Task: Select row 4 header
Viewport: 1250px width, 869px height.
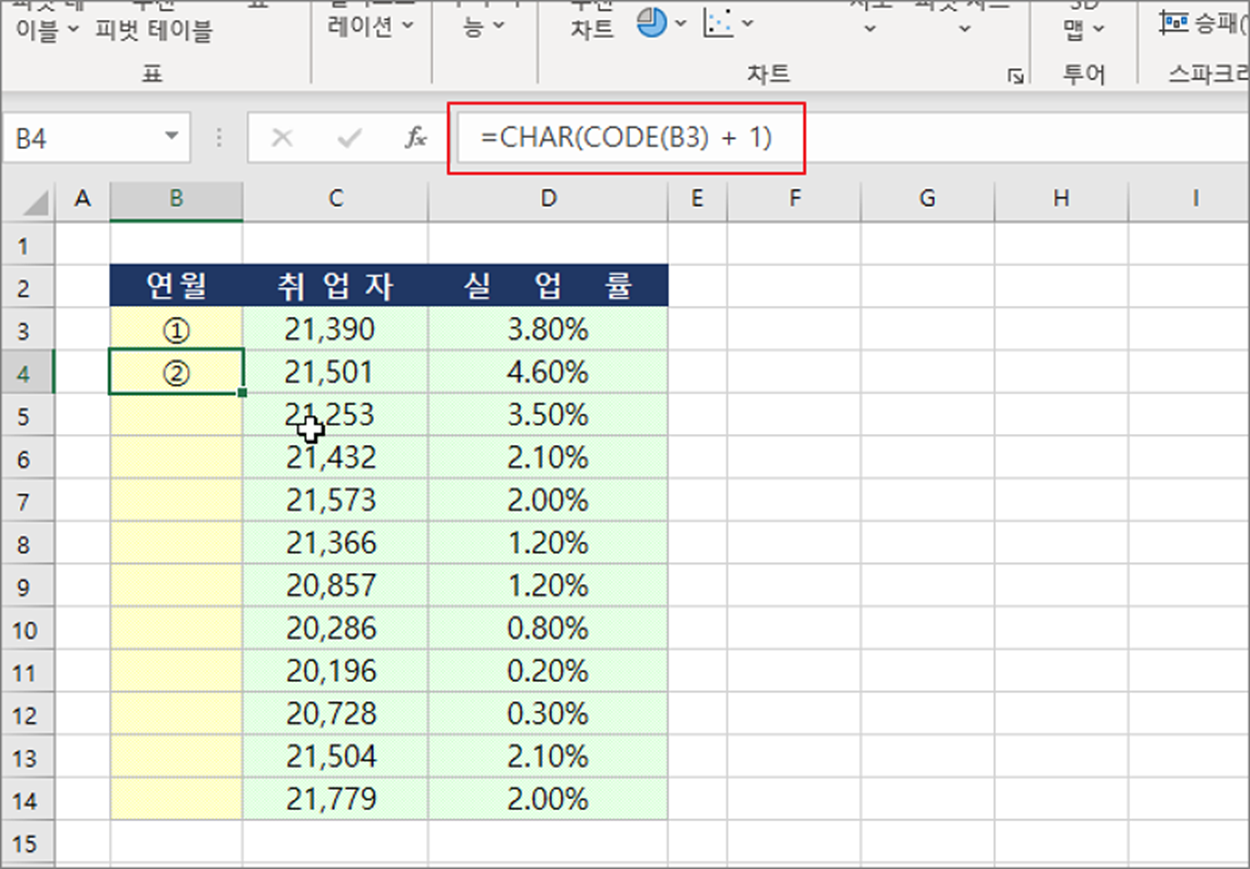Action: point(26,374)
